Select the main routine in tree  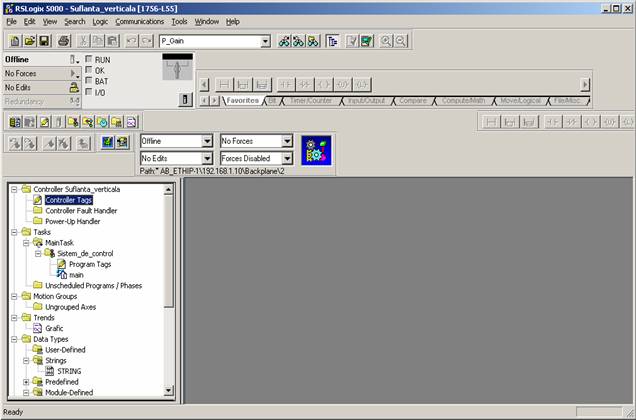point(76,275)
